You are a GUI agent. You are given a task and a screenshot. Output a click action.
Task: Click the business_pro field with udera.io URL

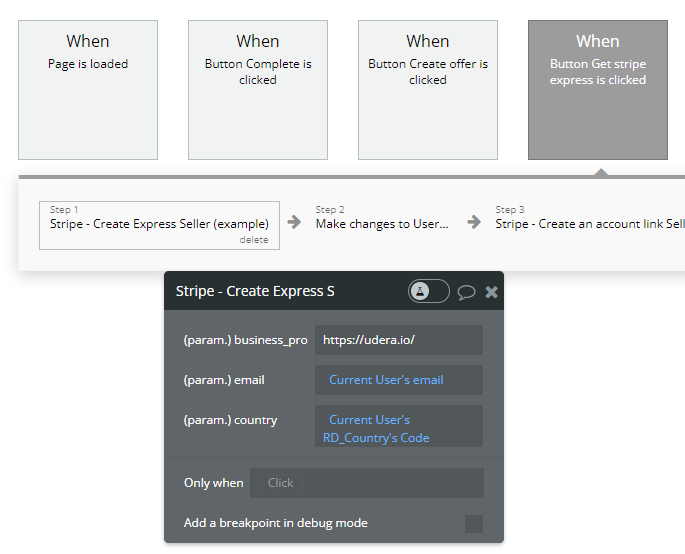pyautogui.click(x=398, y=340)
